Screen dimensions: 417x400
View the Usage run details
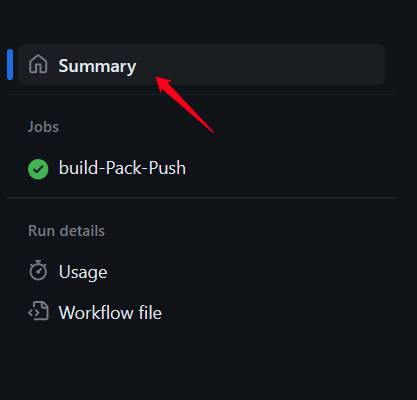click(201, 272)
